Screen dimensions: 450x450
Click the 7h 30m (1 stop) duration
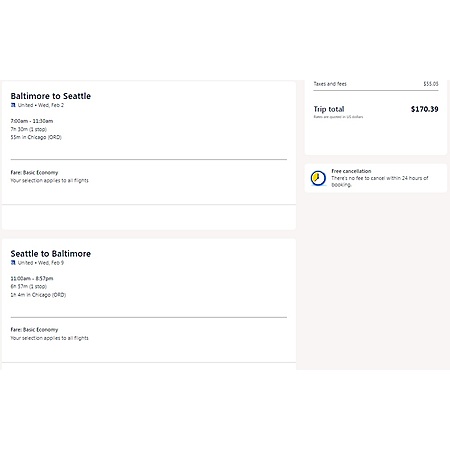(x=29, y=129)
